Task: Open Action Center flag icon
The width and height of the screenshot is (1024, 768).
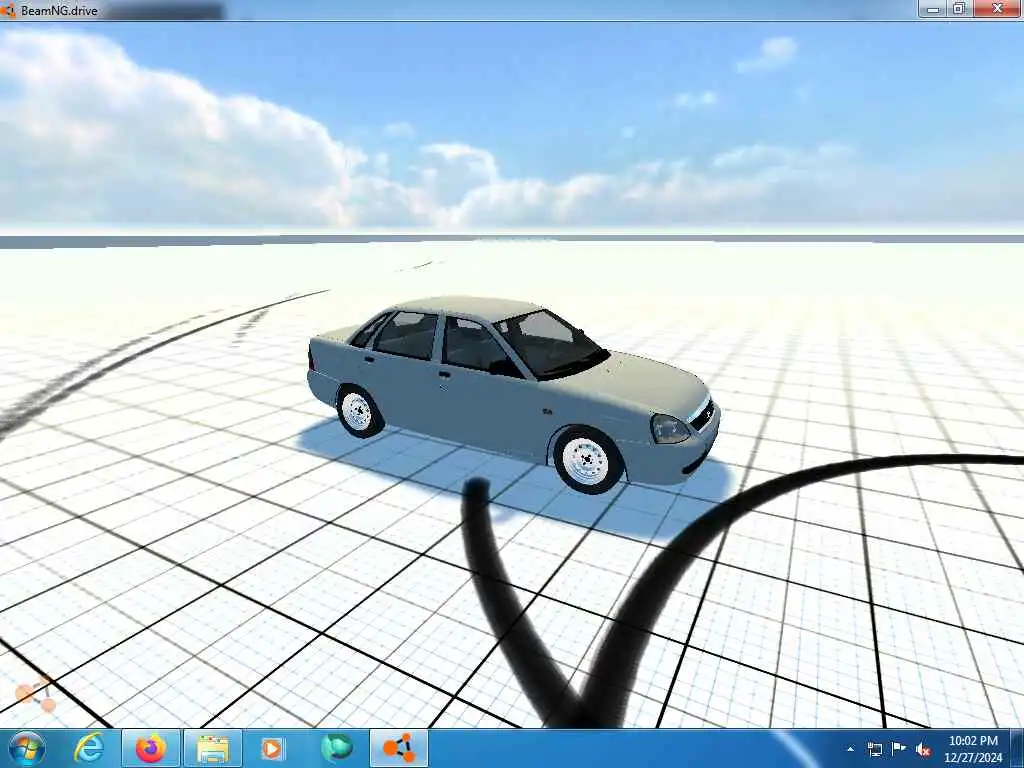Action: pyautogui.click(x=899, y=749)
